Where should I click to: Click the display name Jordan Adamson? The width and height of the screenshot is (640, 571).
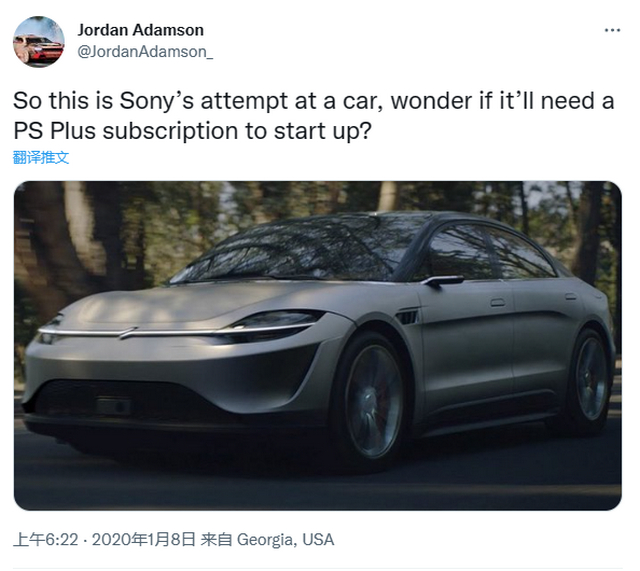(x=140, y=30)
